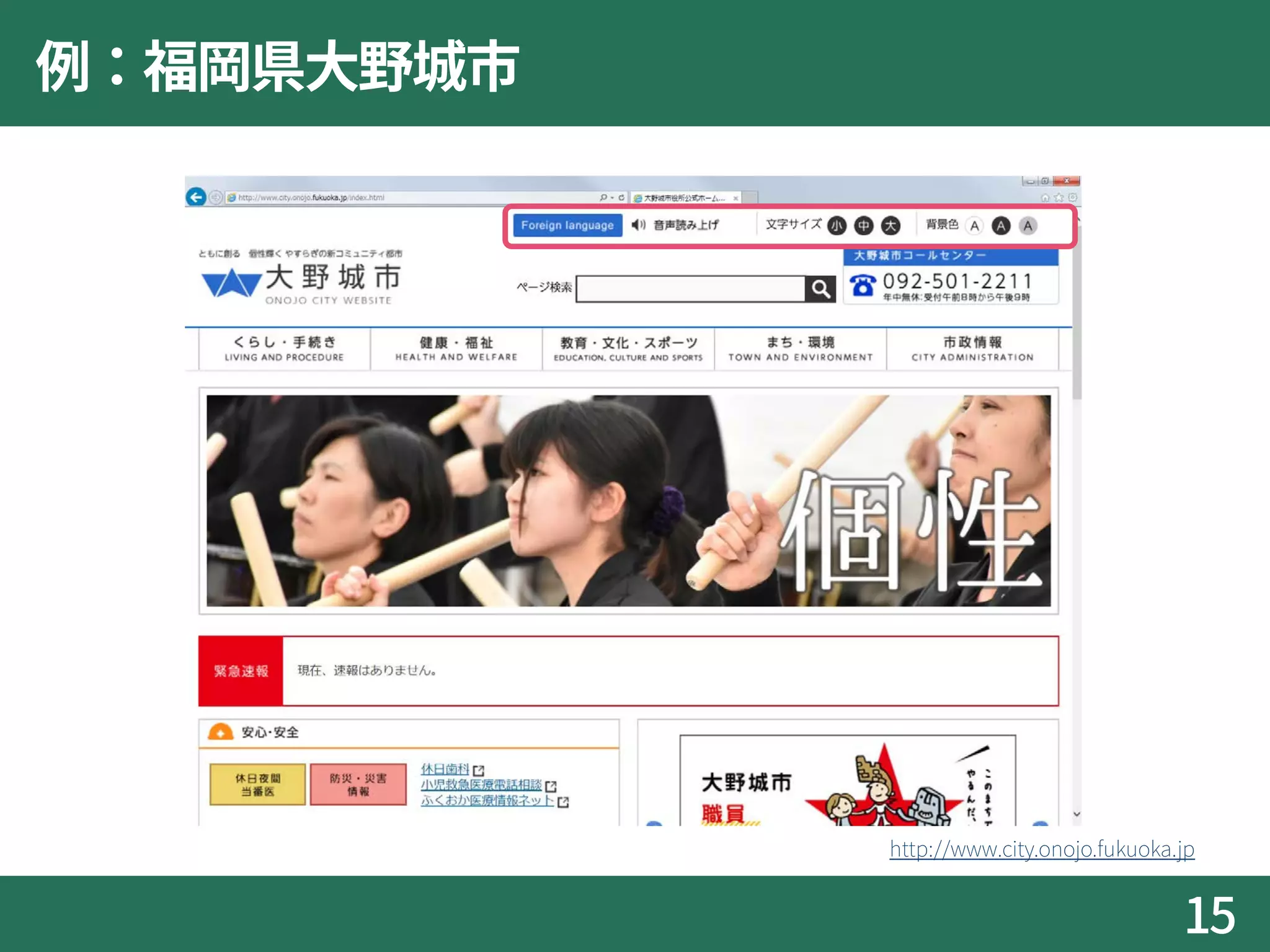The height and width of the screenshot is (952, 1270).
Task: Choose the black background color A
Action: [x=1001, y=226]
